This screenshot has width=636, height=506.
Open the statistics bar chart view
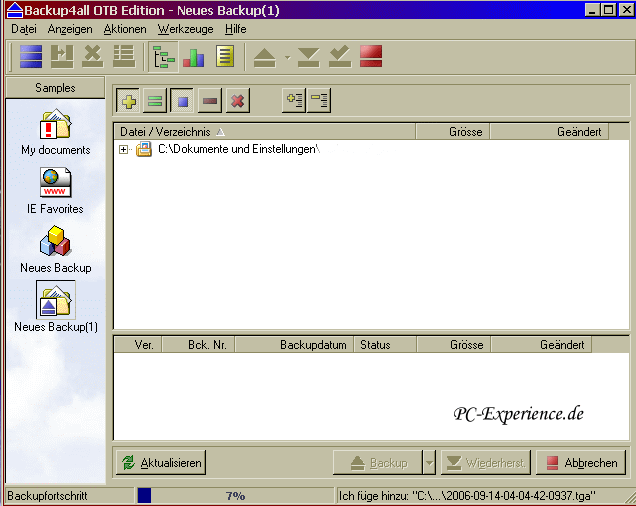coord(194,57)
